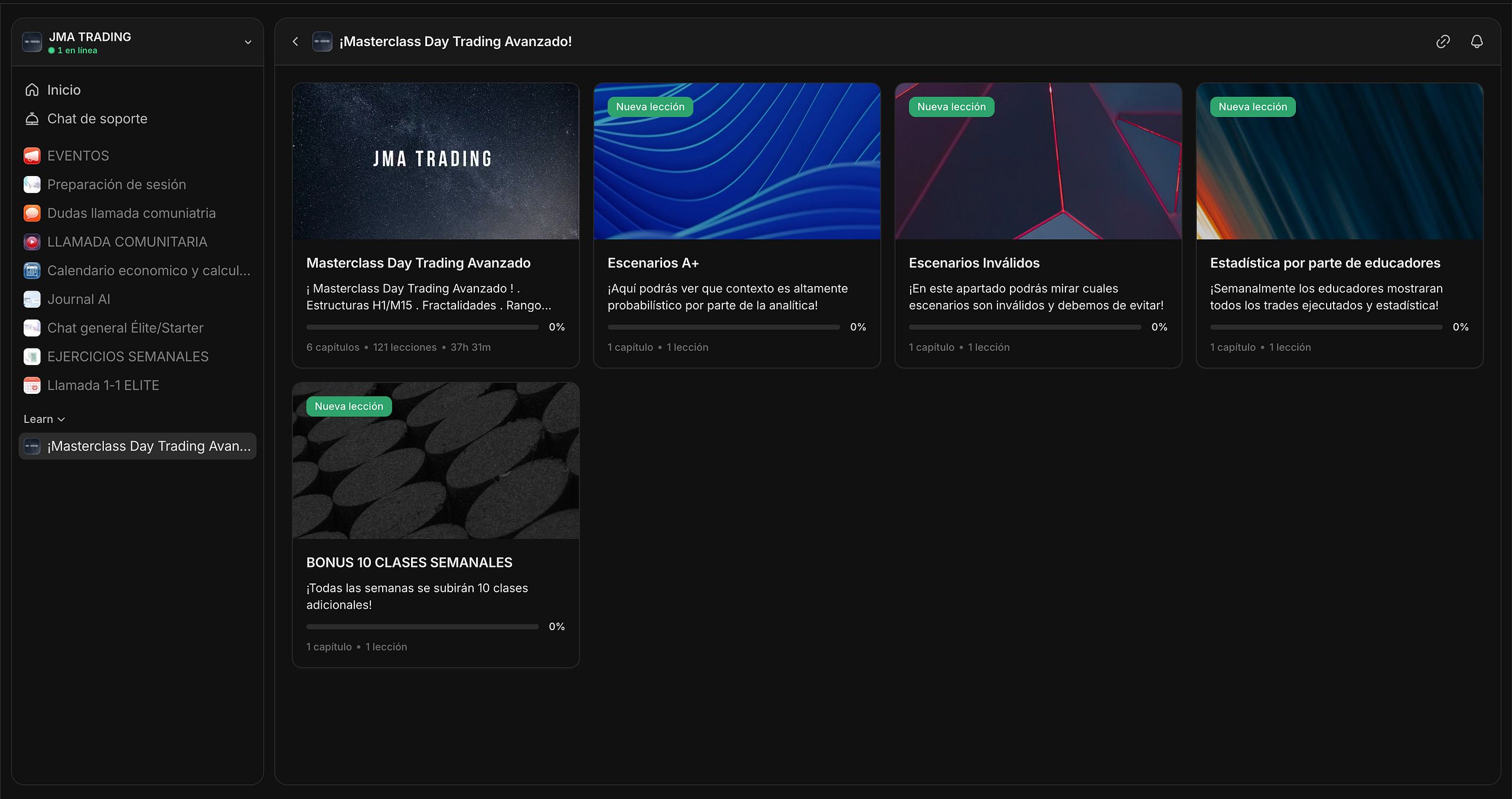Click the BONUS 10 CLASES SEMANALES title
The width and height of the screenshot is (1512, 799).
(409, 562)
